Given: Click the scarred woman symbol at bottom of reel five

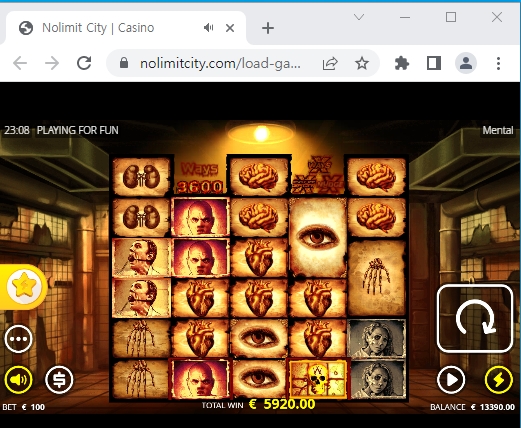Looking at the screenshot, I should point(377,379).
